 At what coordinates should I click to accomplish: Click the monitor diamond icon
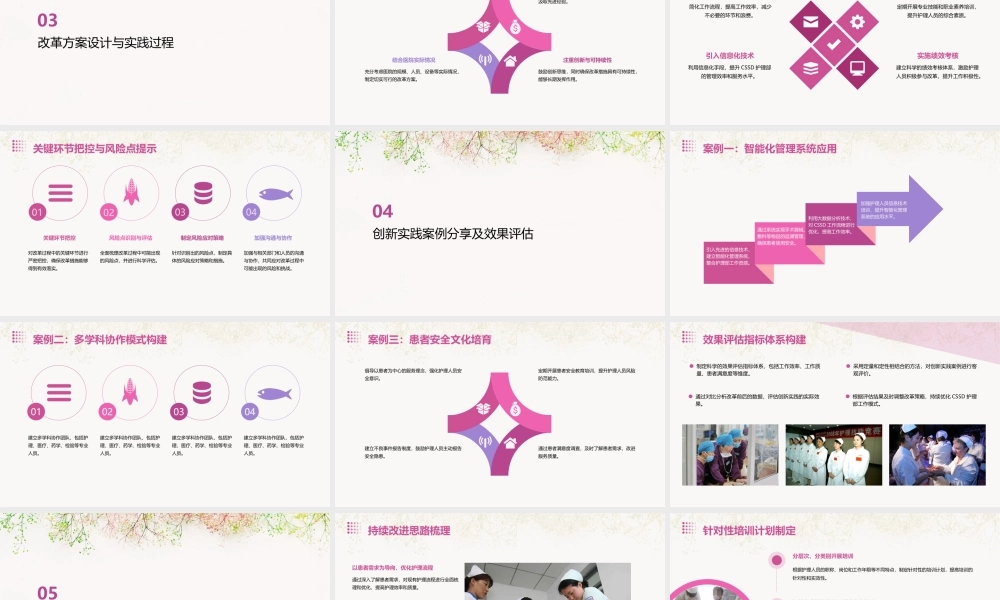click(857, 68)
